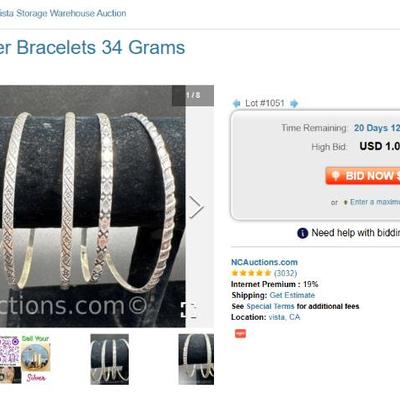400x400 pixels.
Task: Click the main bracelets photo
Action: pyautogui.click(x=93, y=206)
